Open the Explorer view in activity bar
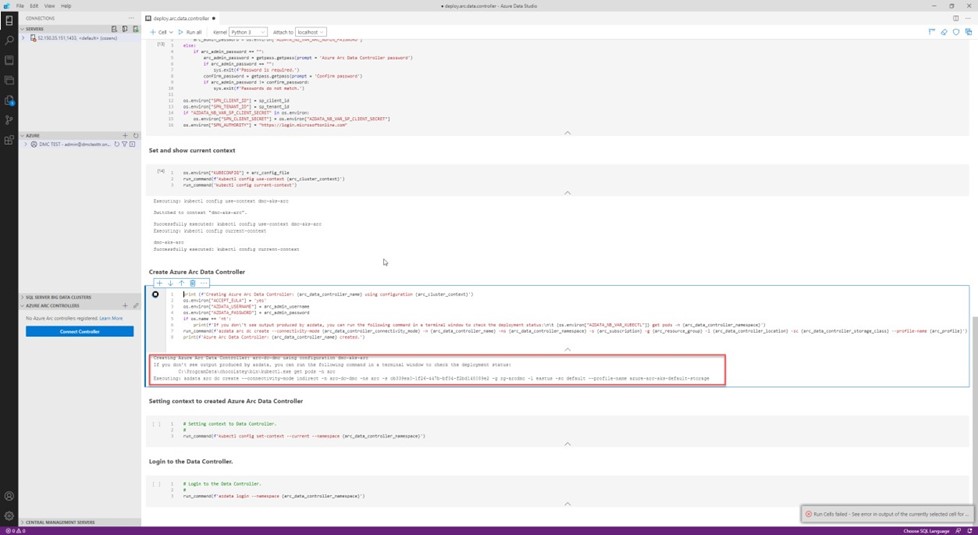 pyautogui.click(x=9, y=80)
